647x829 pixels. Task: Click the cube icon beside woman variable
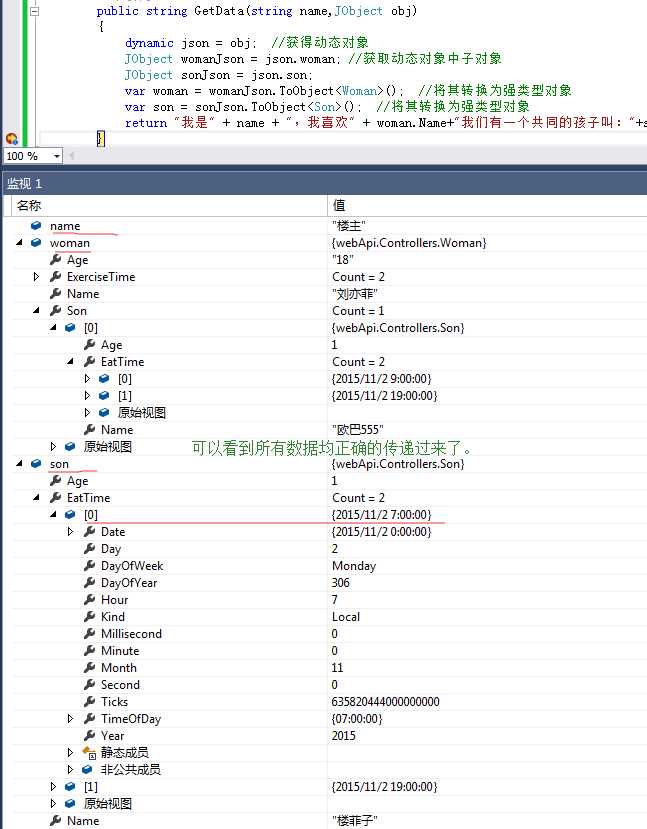(x=36, y=243)
